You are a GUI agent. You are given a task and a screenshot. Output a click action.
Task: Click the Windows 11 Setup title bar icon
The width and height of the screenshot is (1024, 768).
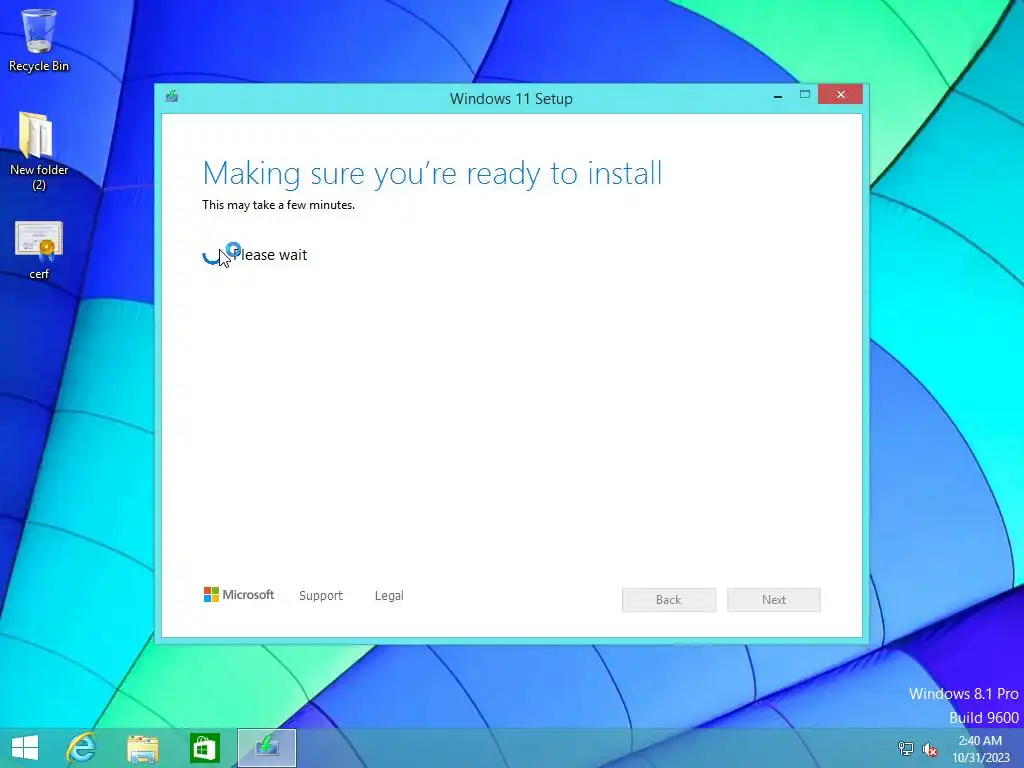[172, 97]
